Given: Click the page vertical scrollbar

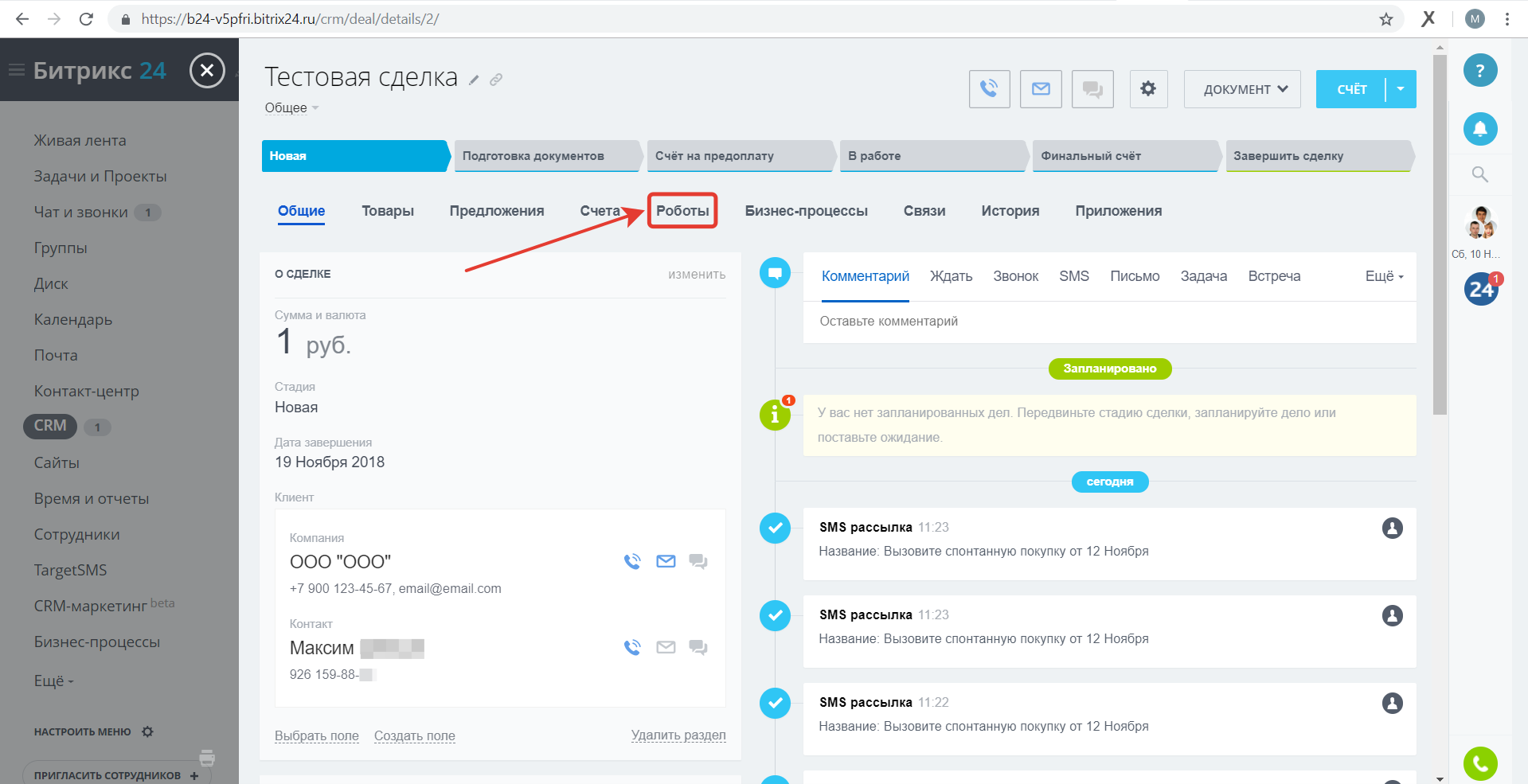Looking at the screenshot, I should click(1440, 235).
